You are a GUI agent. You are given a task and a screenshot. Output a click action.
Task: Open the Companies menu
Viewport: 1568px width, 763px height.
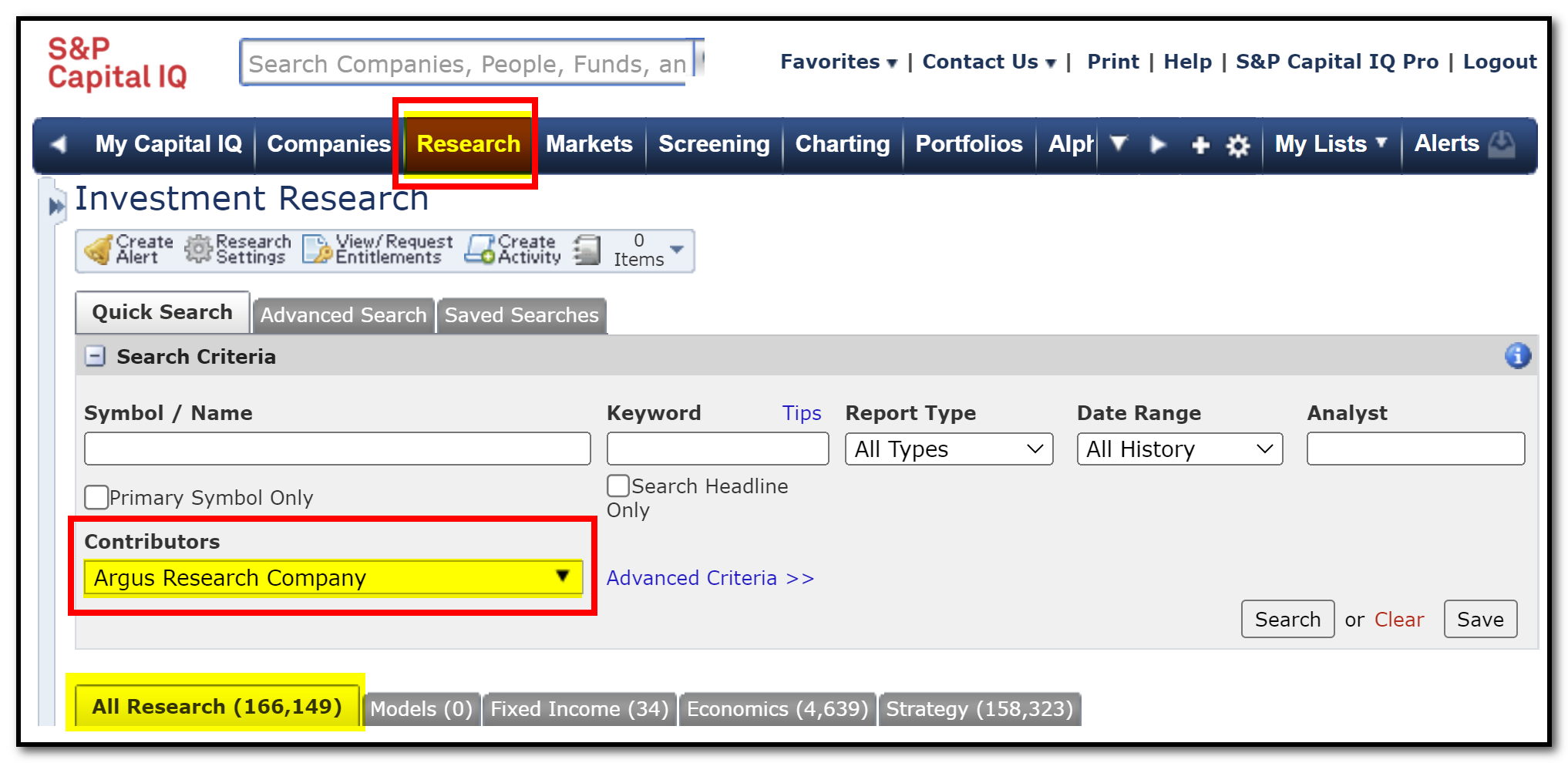329,144
